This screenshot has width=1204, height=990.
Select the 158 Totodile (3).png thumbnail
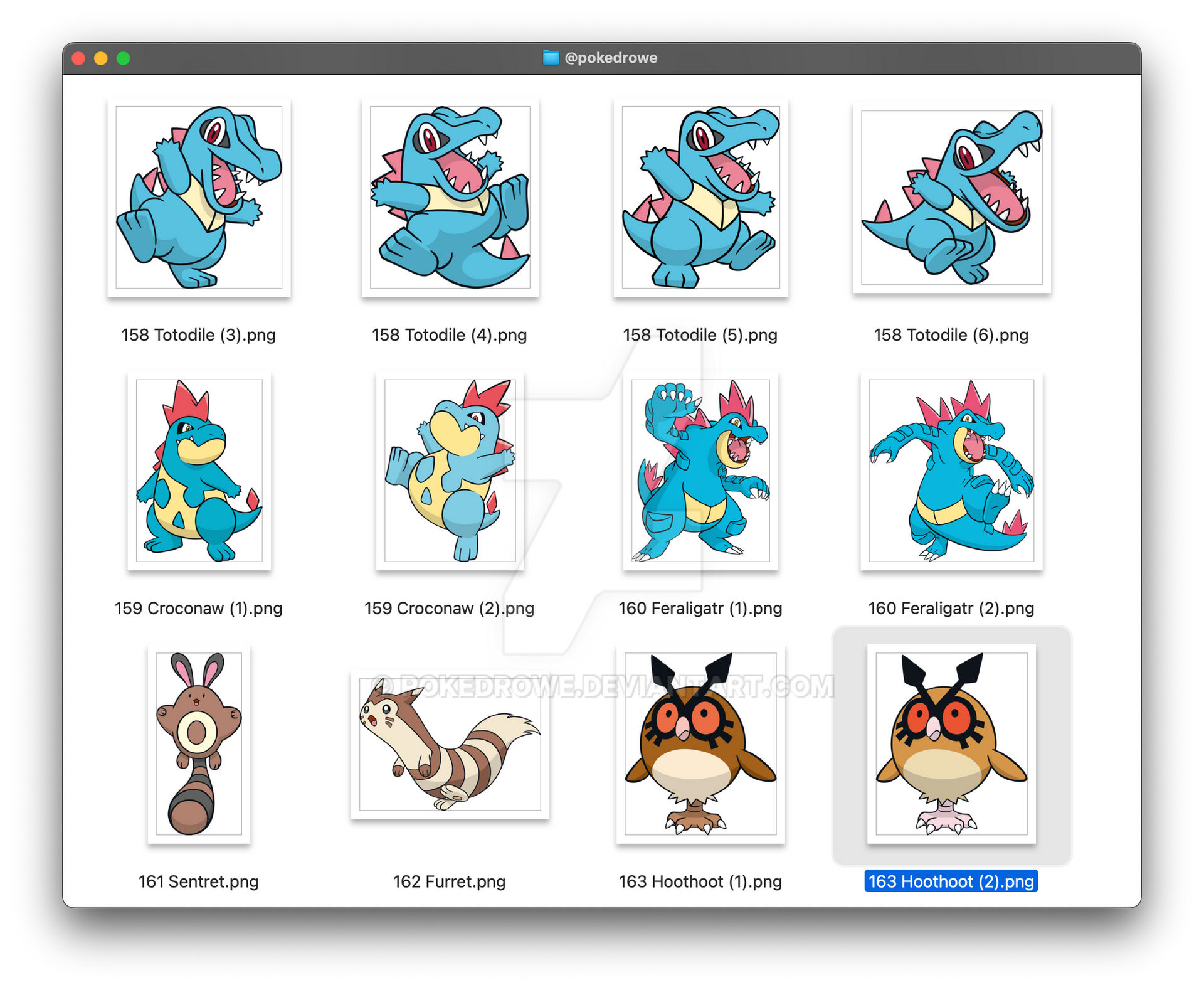point(199,197)
